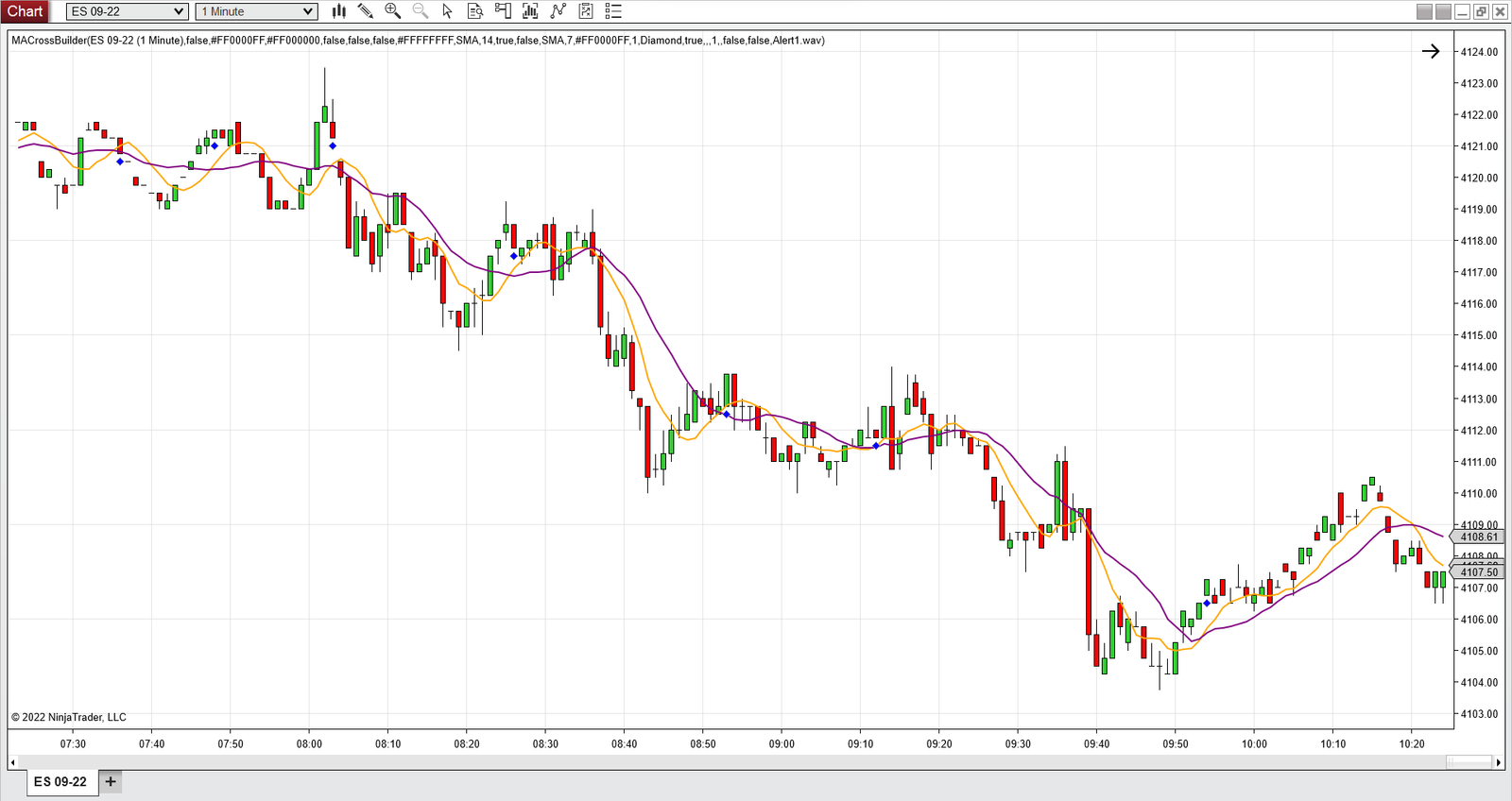1512x801 pixels.
Task: Open the chart trader icon
Action: point(503,11)
